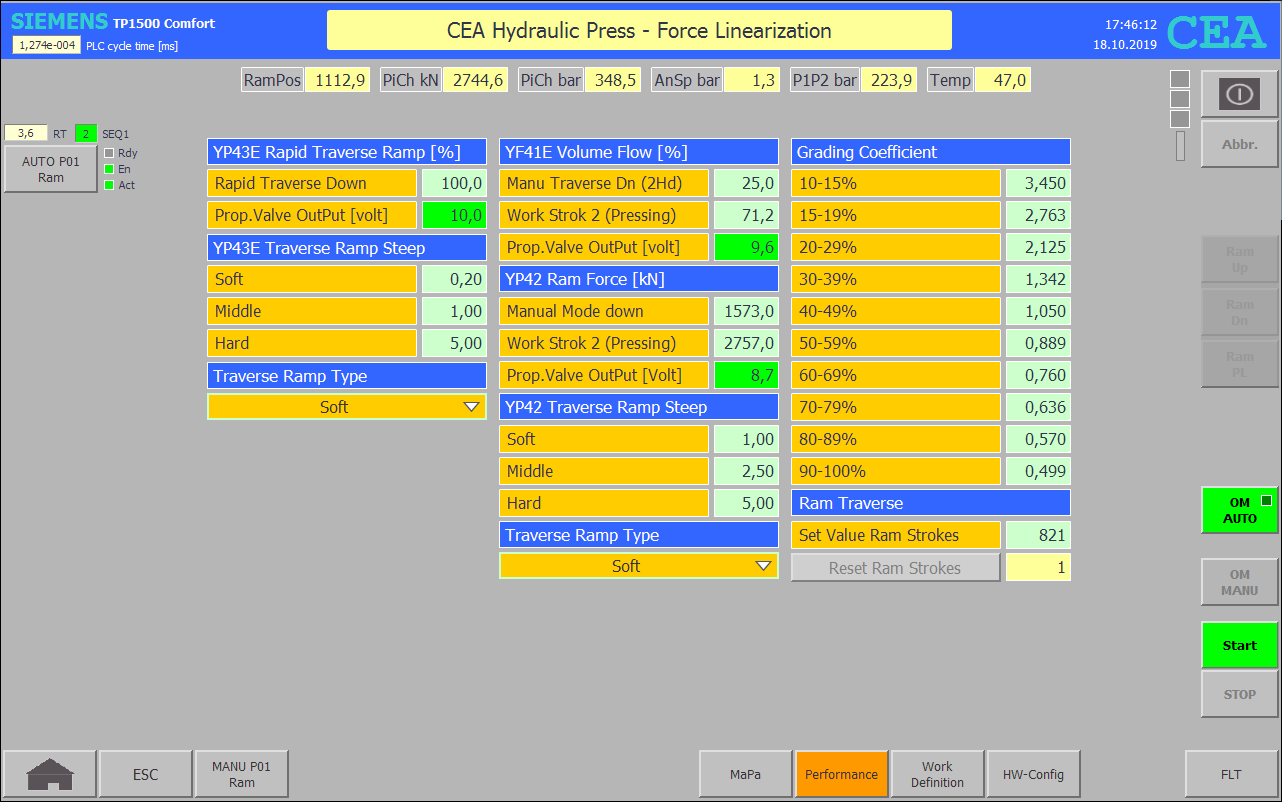The width and height of the screenshot is (1282, 802).
Task: Click the Siemens logo
Action: coord(59,22)
